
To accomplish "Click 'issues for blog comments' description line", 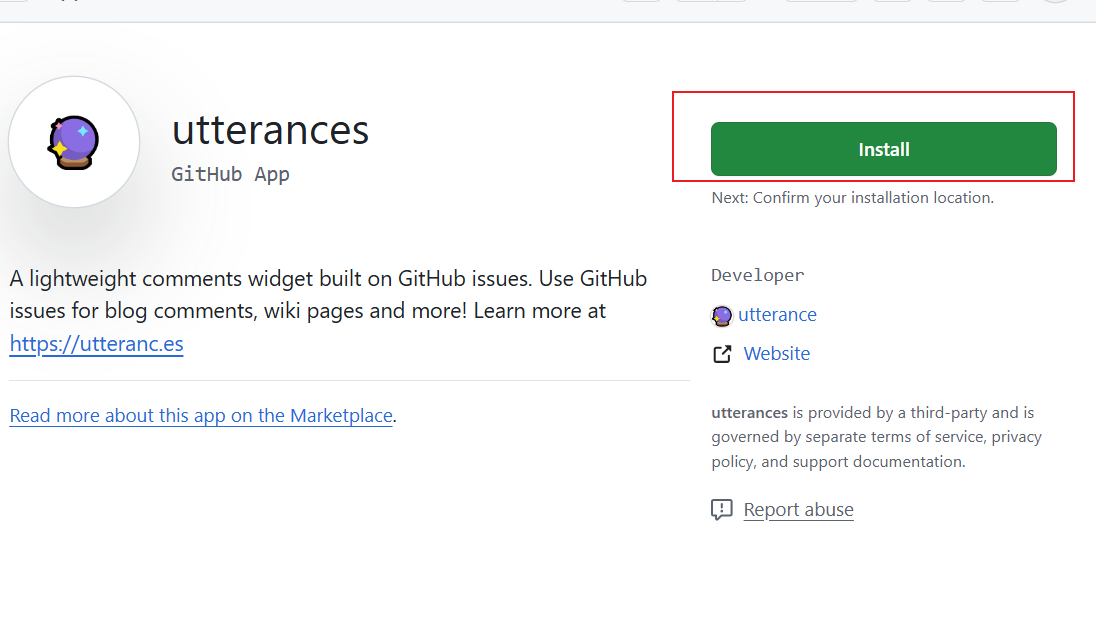I will point(307,311).
